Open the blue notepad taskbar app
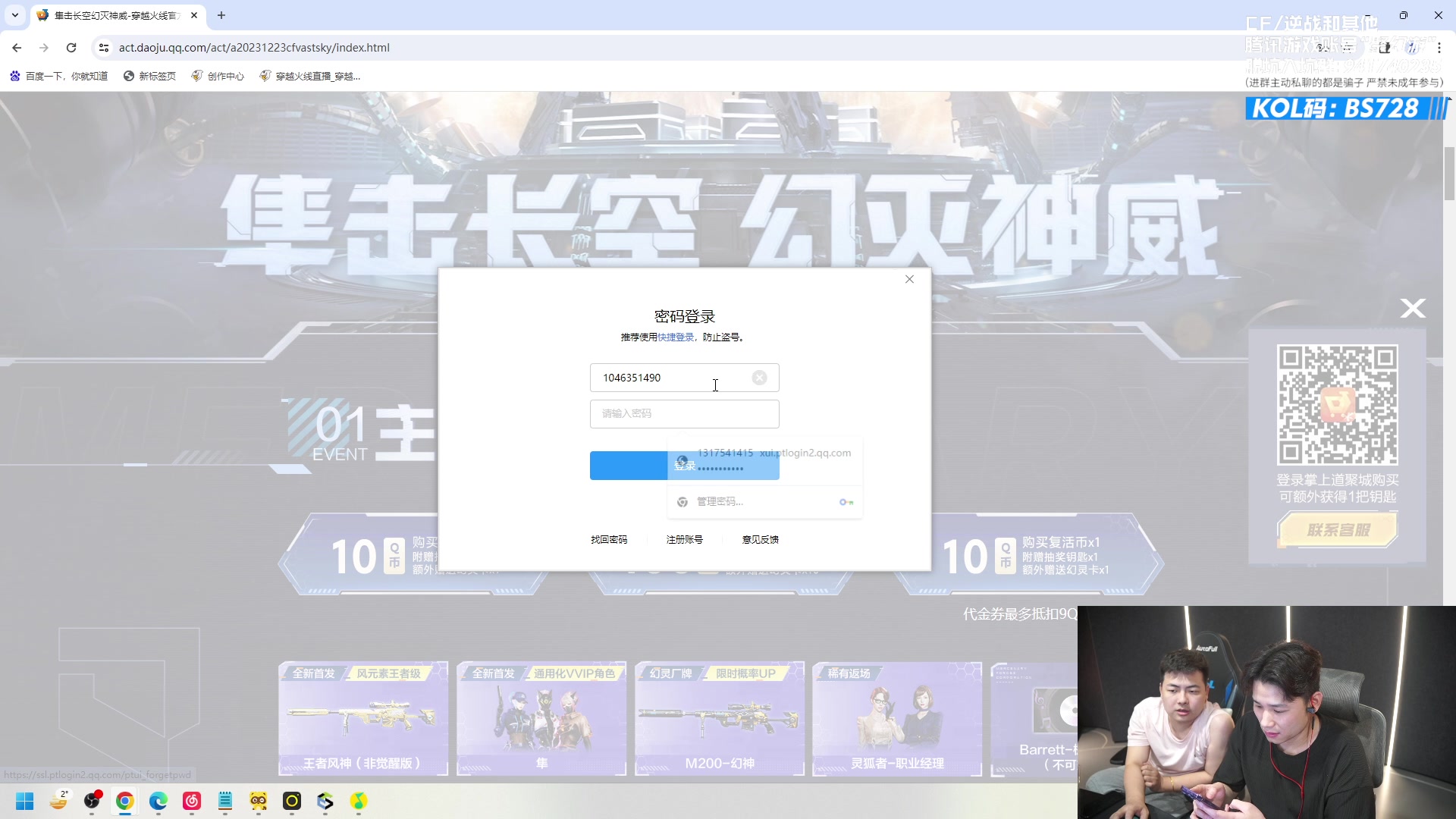Image resolution: width=1456 pixels, height=819 pixels. point(225,802)
